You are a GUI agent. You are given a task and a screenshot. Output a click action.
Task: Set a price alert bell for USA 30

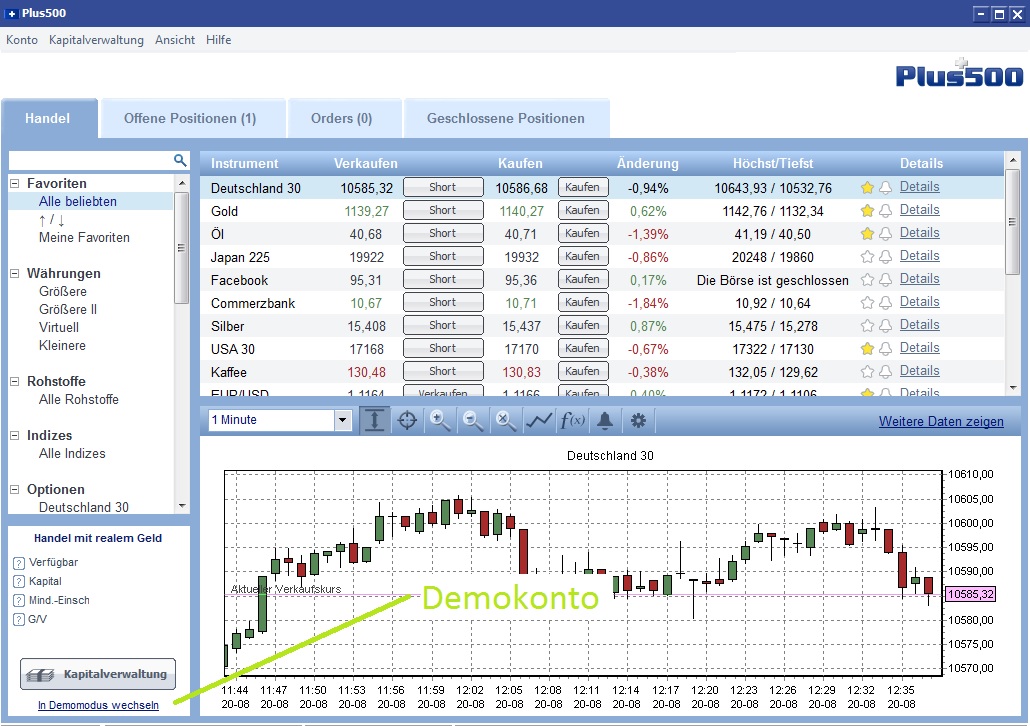pyautogui.click(x=885, y=349)
